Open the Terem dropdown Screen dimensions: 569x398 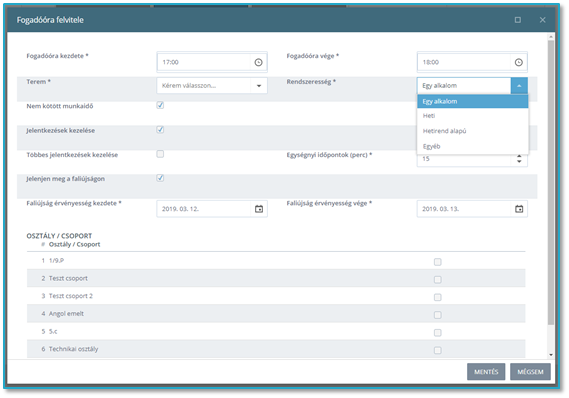click(212, 86)
